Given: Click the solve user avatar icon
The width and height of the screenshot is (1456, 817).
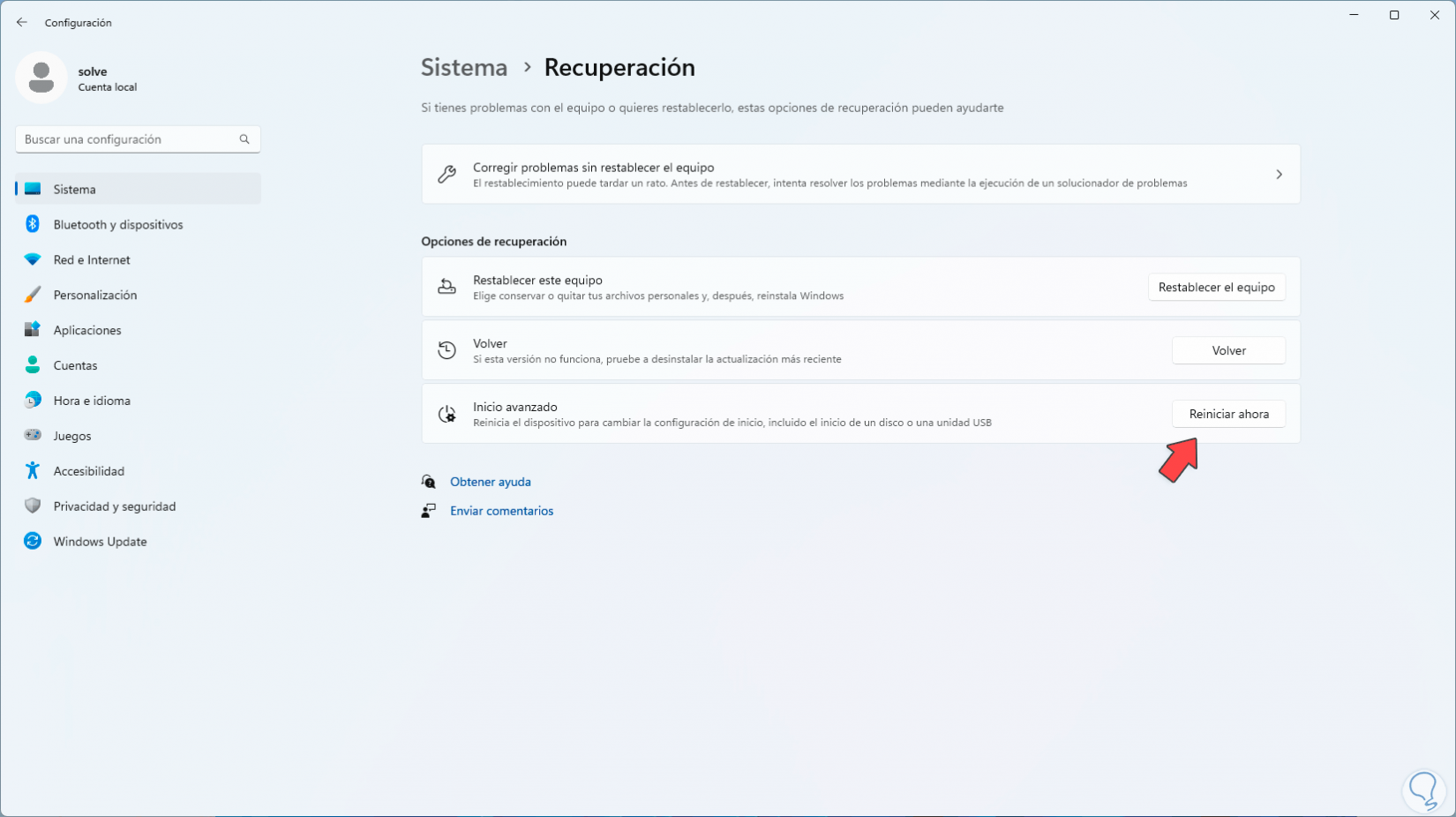Looking at the screenshot, I should pos(41,78).
